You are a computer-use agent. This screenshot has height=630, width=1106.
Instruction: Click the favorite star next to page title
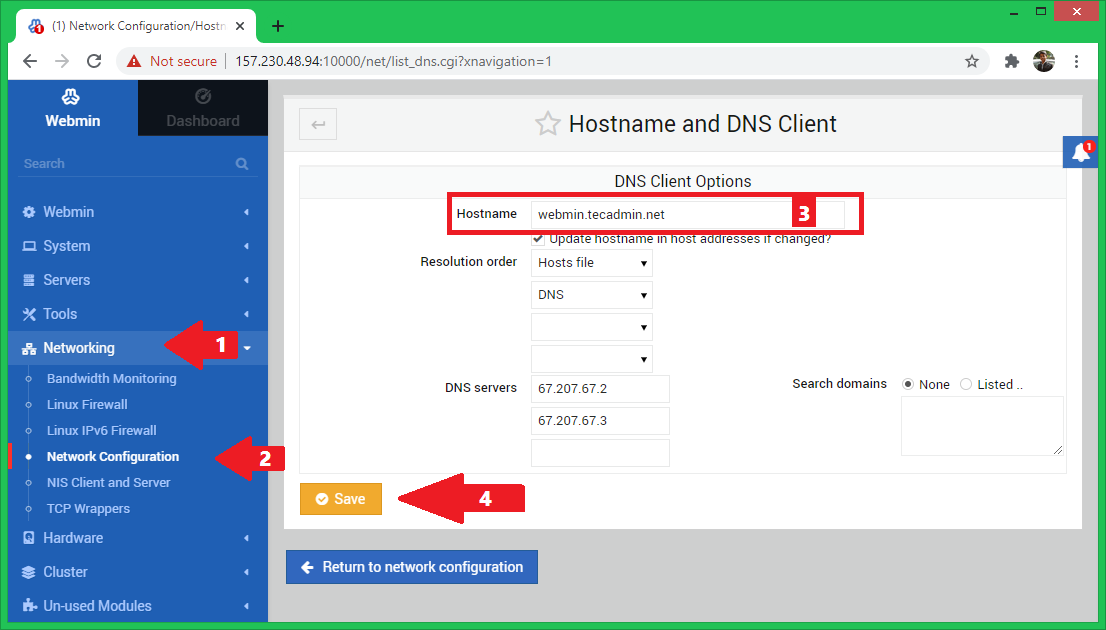[x=547, y=124]
